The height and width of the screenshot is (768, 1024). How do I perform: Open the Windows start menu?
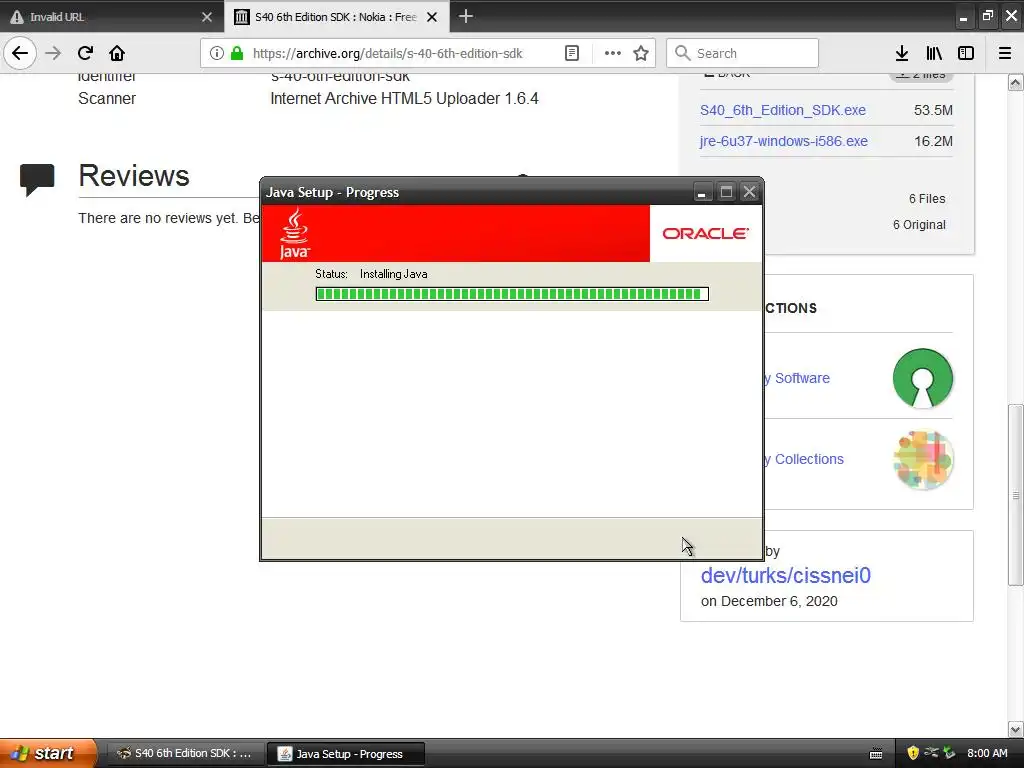[48, 753]
